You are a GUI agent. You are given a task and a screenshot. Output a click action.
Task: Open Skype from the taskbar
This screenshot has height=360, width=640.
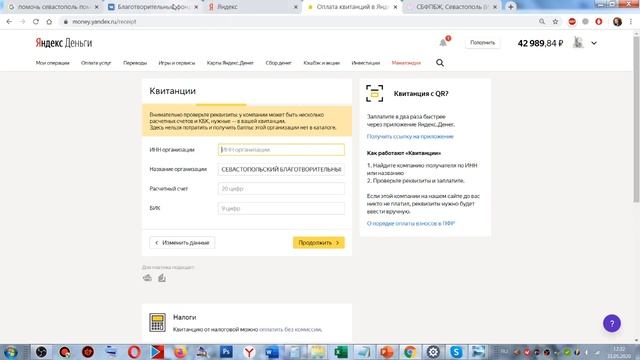pos(456,351)
